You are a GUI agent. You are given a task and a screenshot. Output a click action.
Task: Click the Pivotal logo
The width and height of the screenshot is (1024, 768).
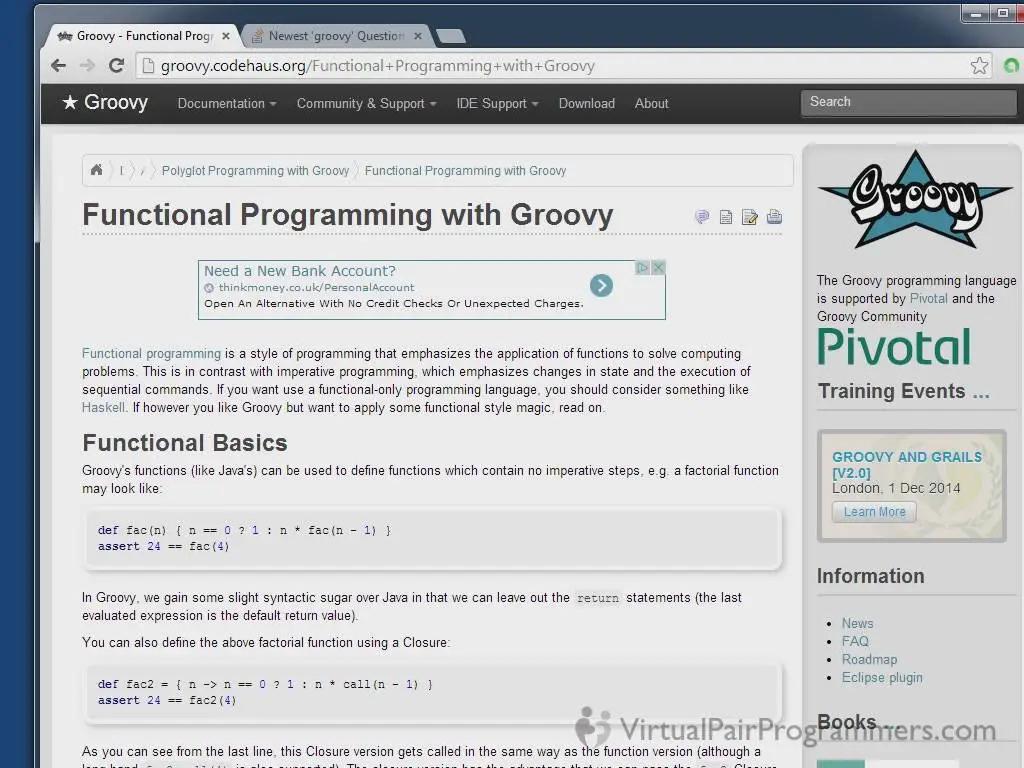pyautogui.click(x=894, y=347)
